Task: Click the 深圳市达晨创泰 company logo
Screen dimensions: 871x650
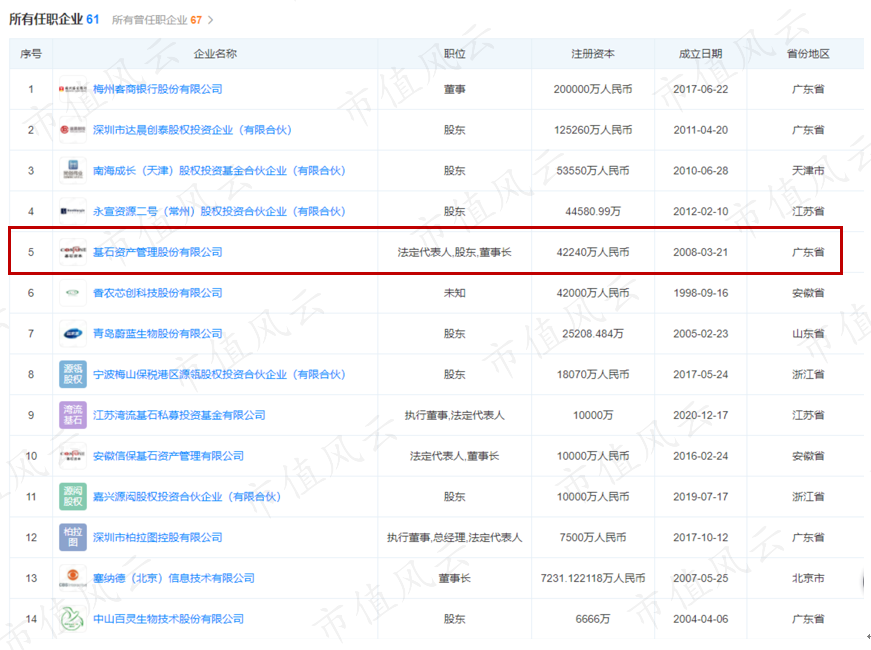Action: (73, 130)
